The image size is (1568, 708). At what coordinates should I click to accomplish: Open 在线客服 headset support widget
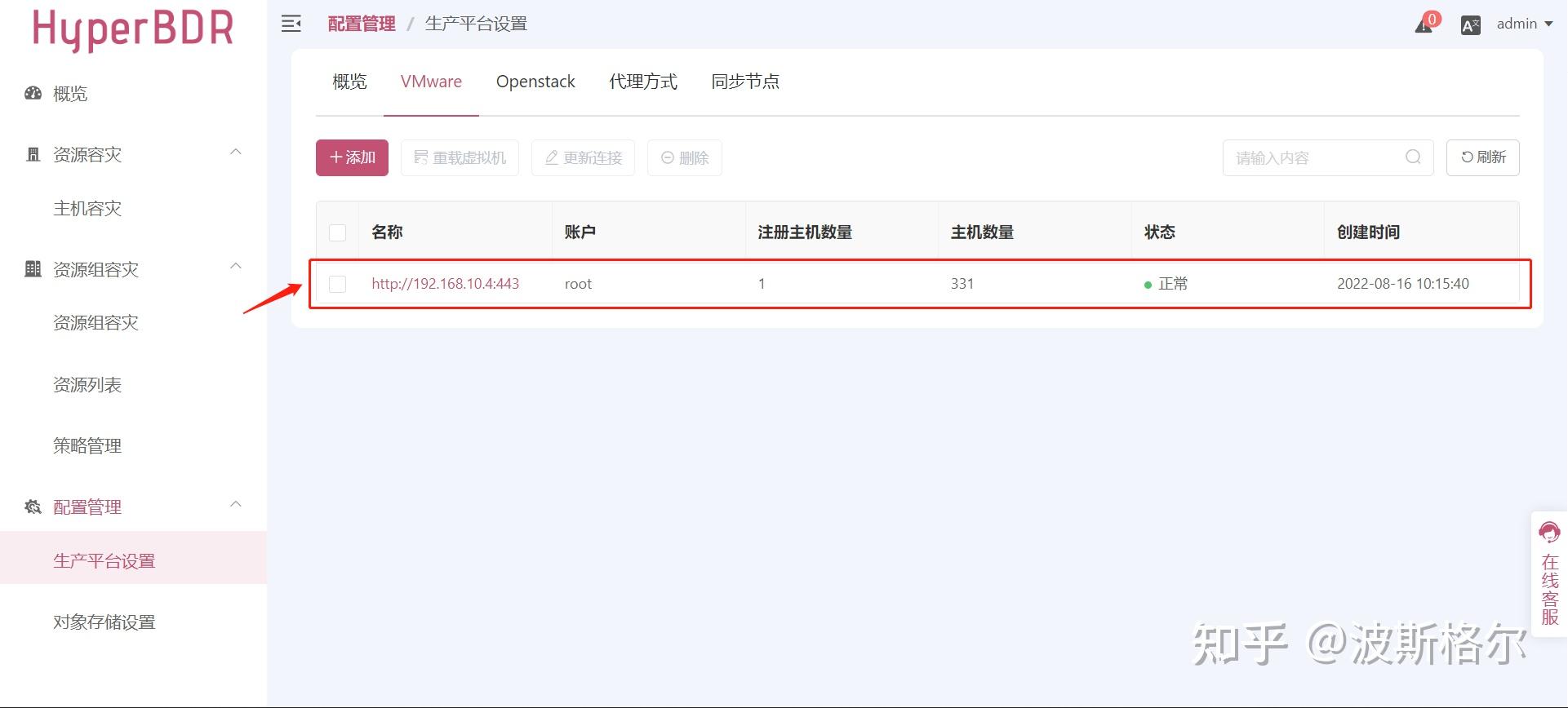click(x=1549, y=573)
